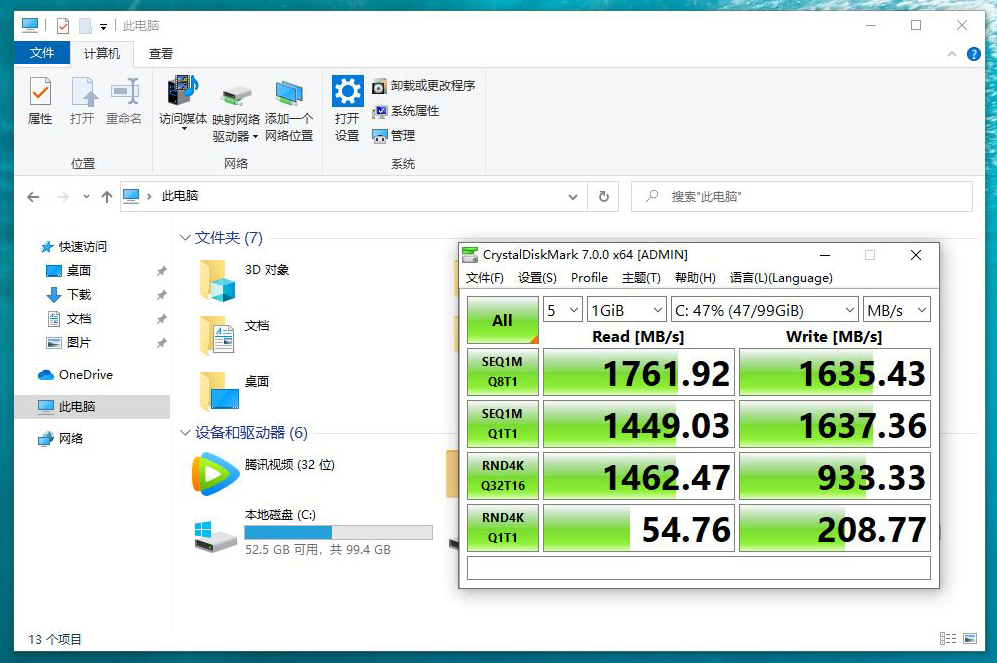Screen dimensions: 997x663
Task: Collapse the 设备和驱动器 (6) group
Action: pyautogui.click(x=185, y=433)
